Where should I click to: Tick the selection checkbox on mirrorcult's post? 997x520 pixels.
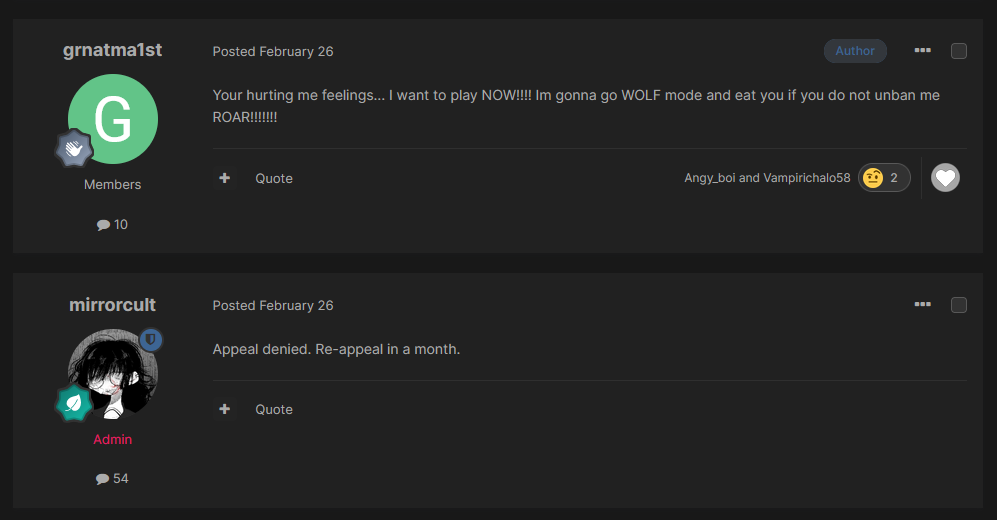pyautogui.click(x=959, y=305)
